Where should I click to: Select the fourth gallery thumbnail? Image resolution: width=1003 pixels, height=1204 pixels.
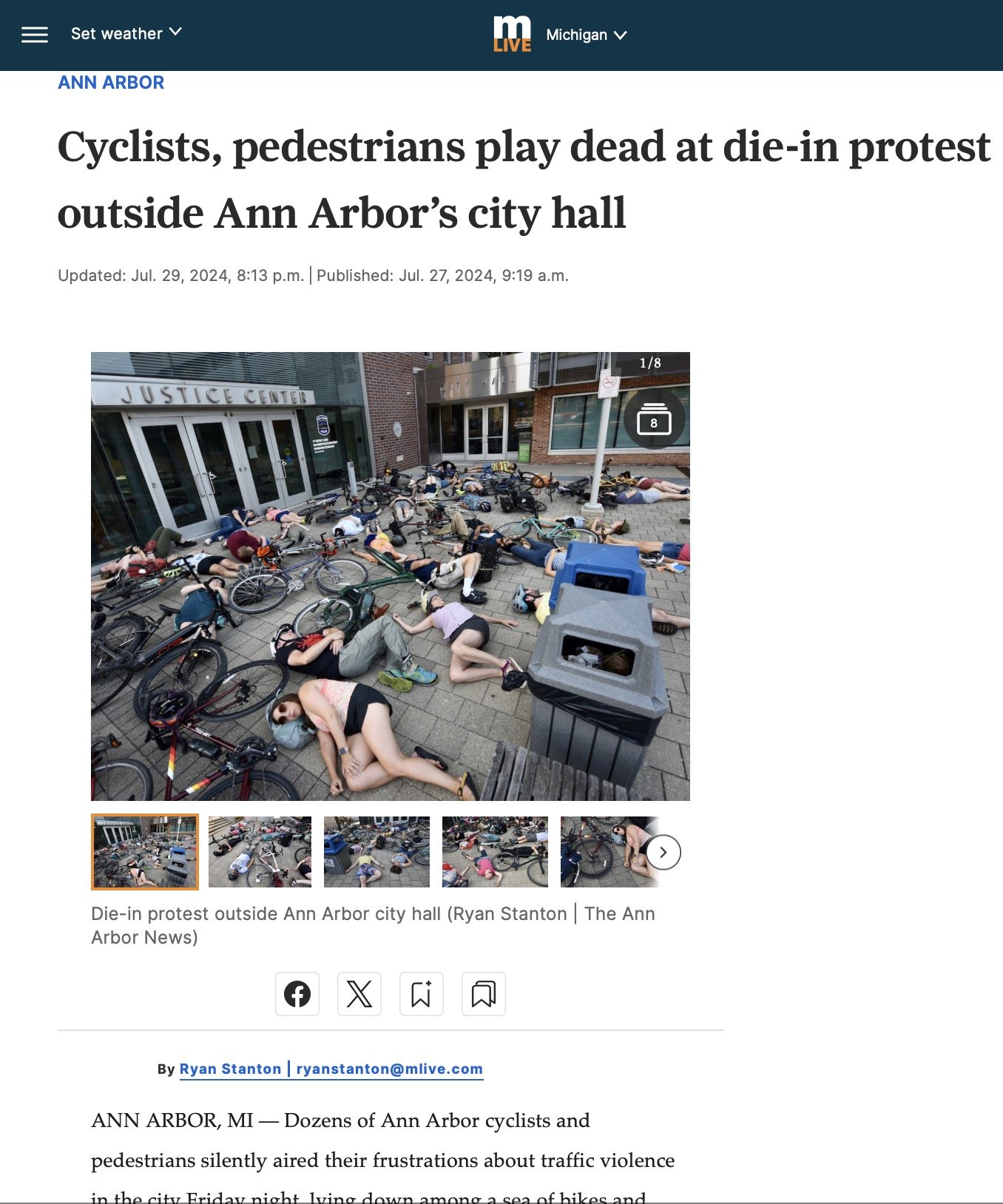[x=495, y=852]
